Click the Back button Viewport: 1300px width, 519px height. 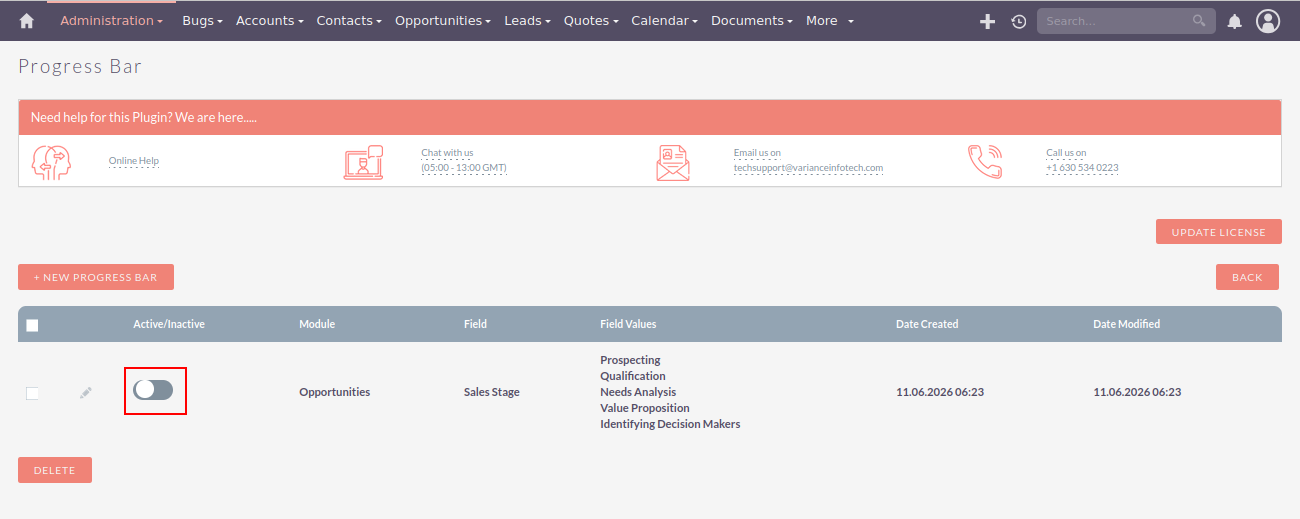1247,277
